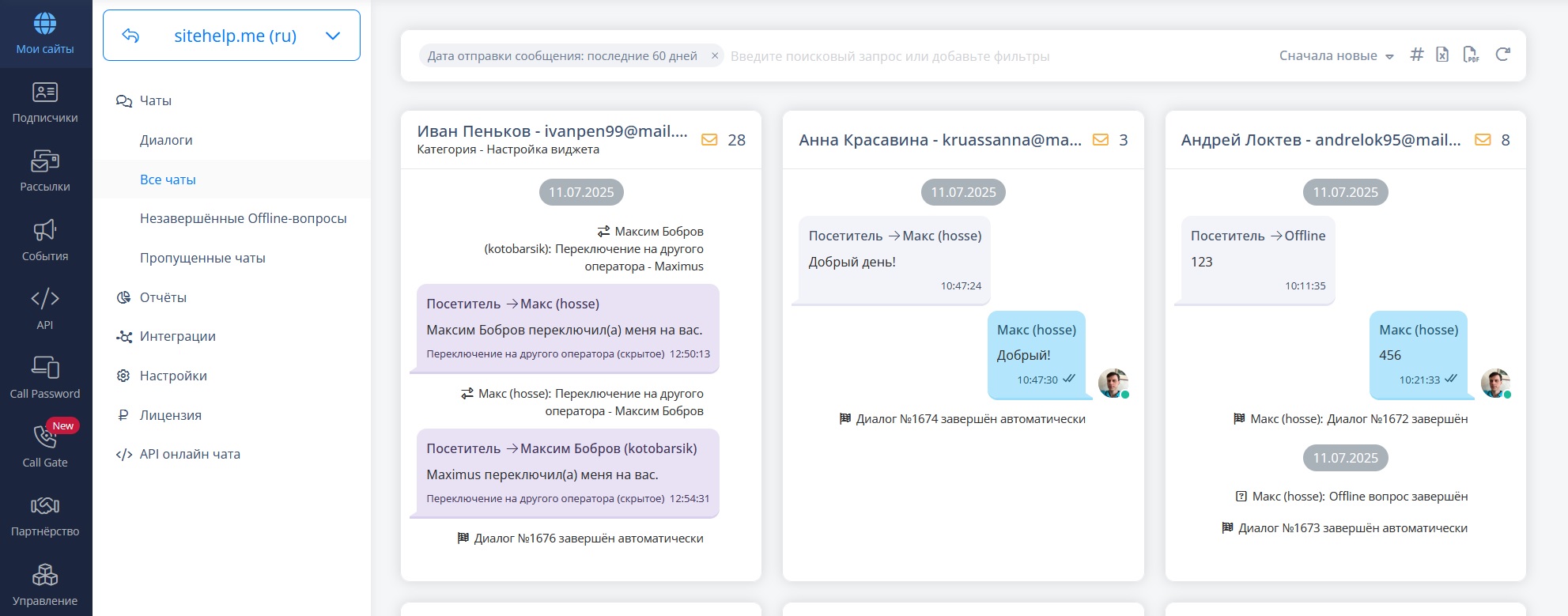Open Рассылки mailing icon
Image resolution: width=1568 pixels, height=616 pixels.
point(45,161)
